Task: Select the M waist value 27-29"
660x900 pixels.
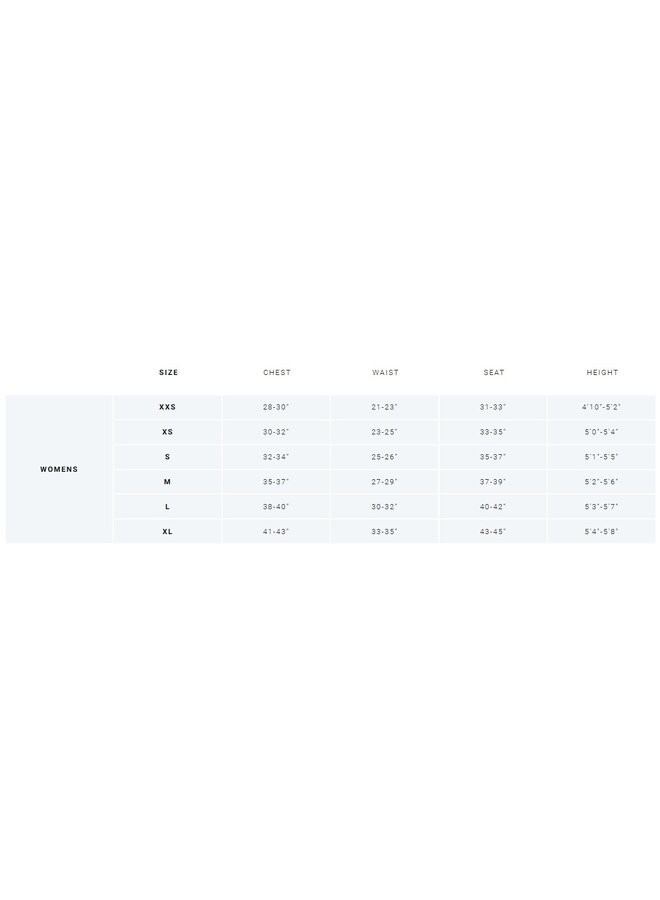Action: click(x=385, y=482)
